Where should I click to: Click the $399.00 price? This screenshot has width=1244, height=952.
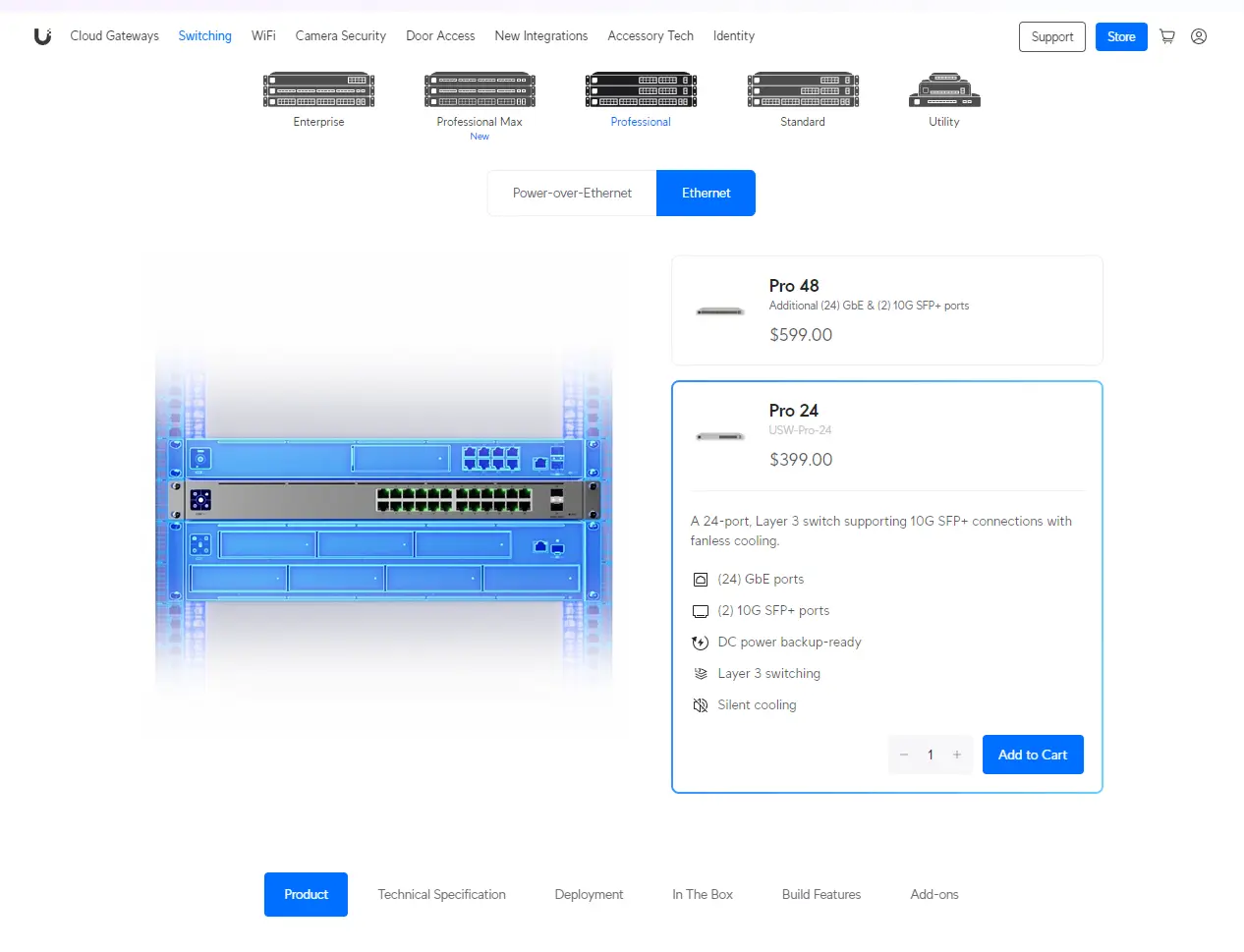(x=801, y=460)
